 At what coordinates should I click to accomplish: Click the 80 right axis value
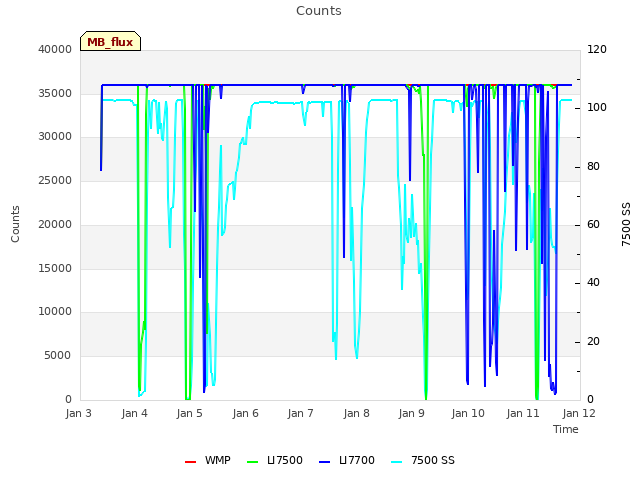pos(593,167)
